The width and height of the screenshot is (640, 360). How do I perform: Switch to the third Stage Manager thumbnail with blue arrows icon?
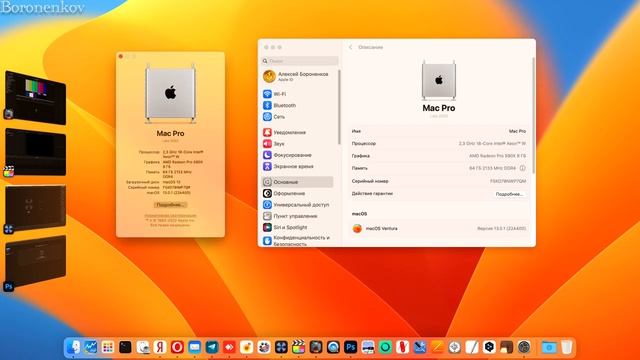(36, 207)
